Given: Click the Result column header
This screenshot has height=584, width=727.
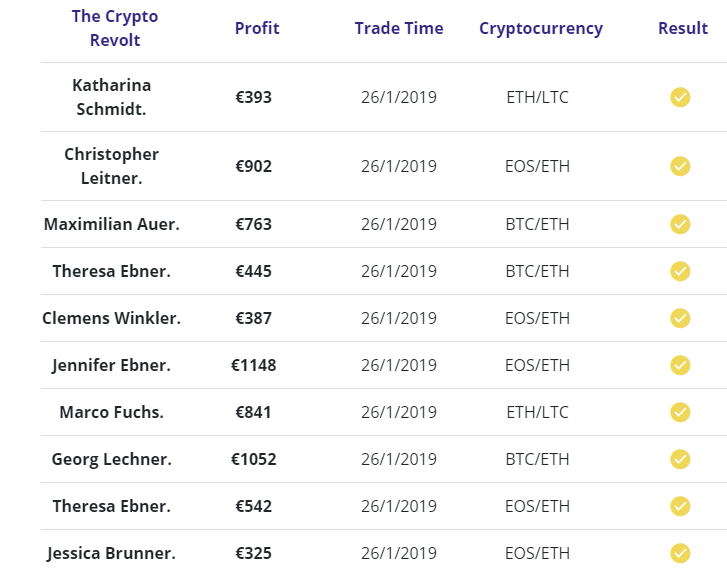Looking at the screenshot, I should (x=683, y=28).
